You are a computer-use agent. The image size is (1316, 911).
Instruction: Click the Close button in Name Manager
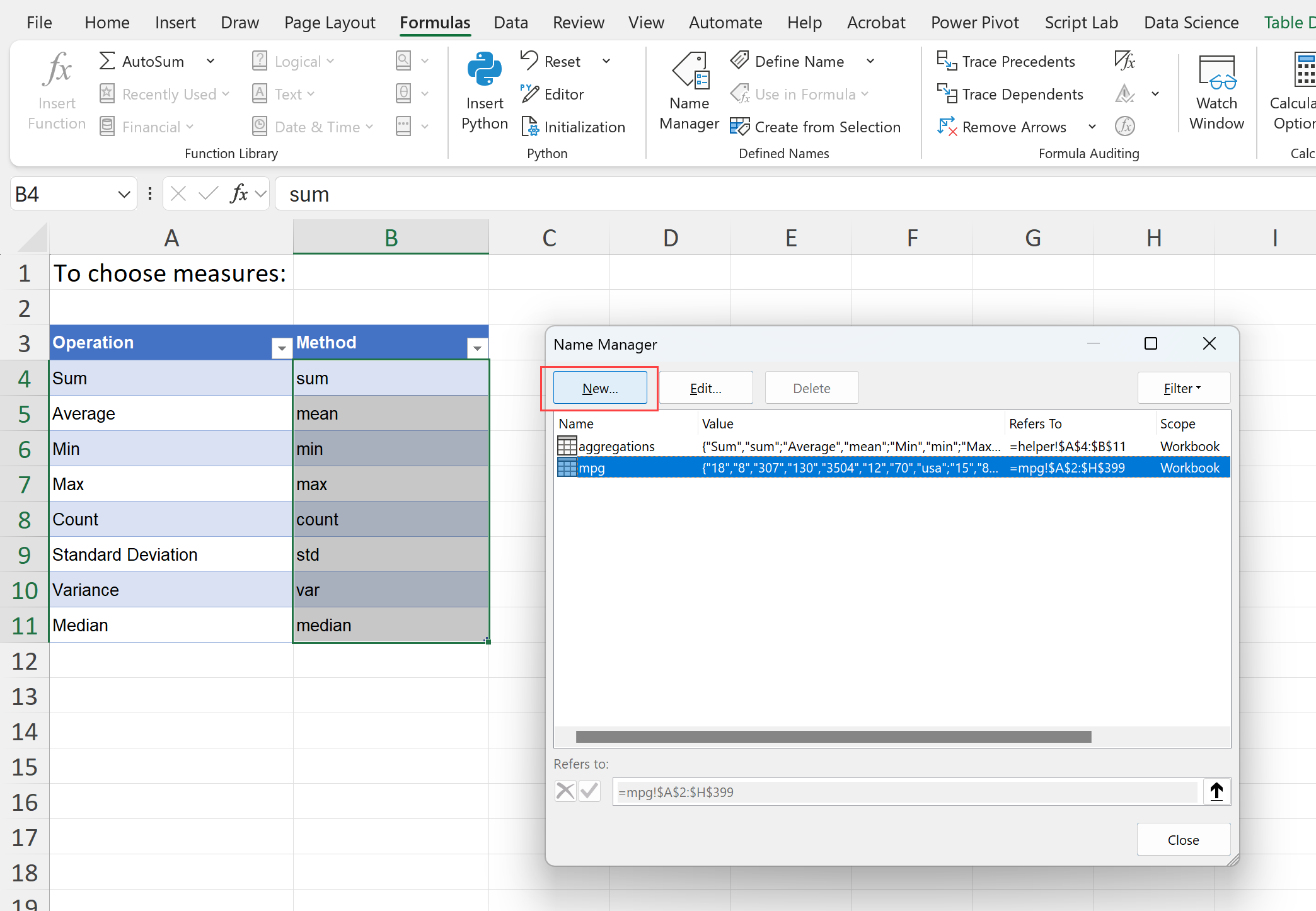tap(1182, 840)
